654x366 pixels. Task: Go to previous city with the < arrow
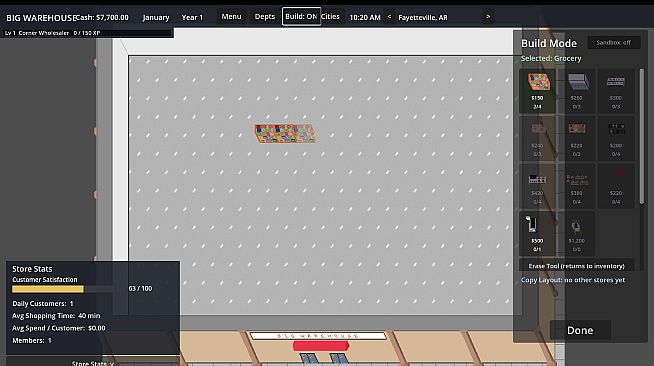(389, 17)
